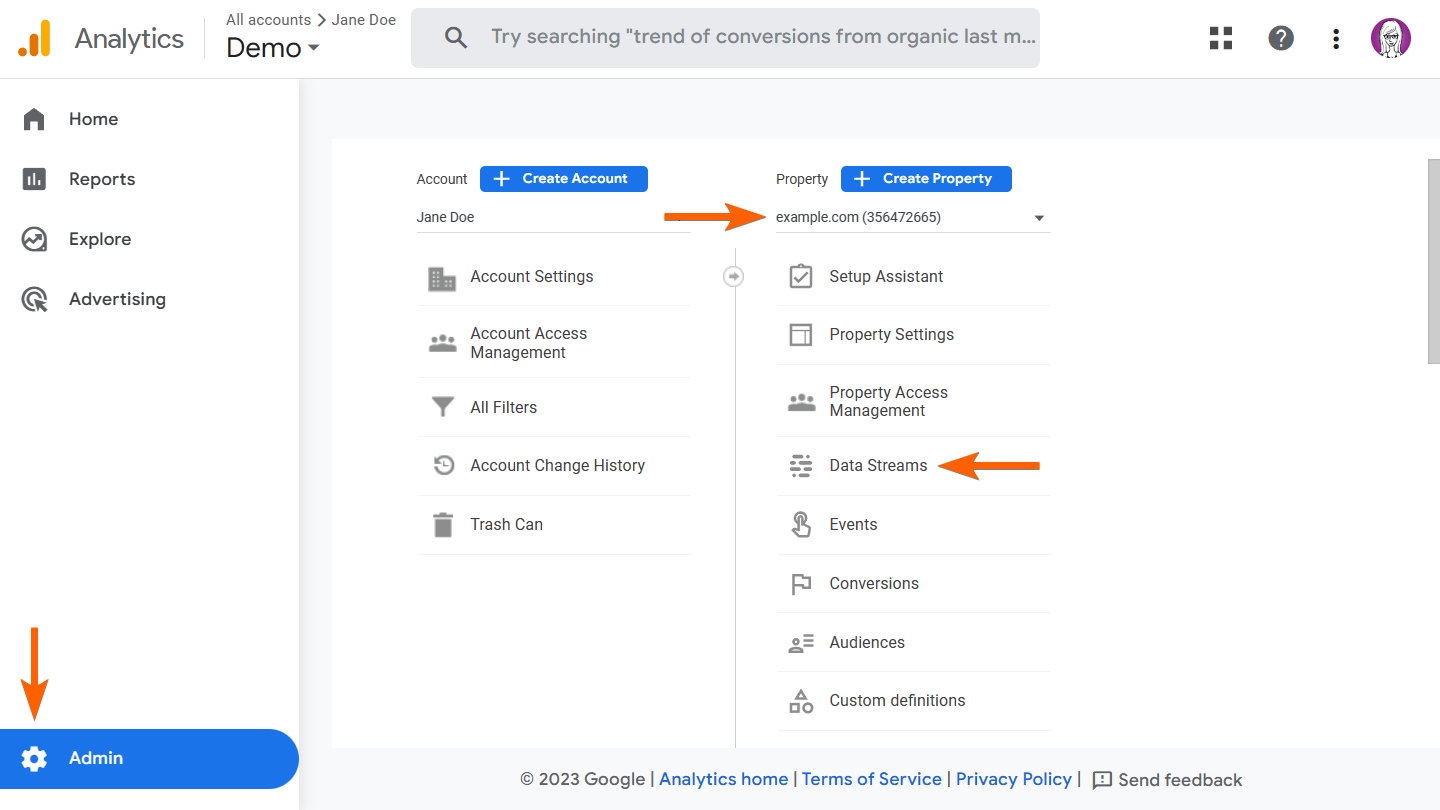Click the Custom definitions shapes icon
The width and height of the screenshot is (1440, 810).
pyautogui.click(x=801, y=701)
